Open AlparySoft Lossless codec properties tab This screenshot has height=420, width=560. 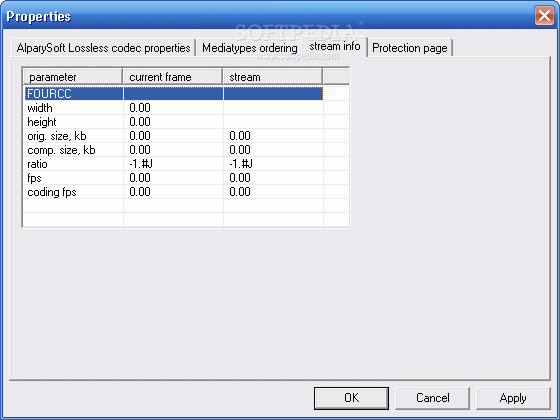coord(104,48)
